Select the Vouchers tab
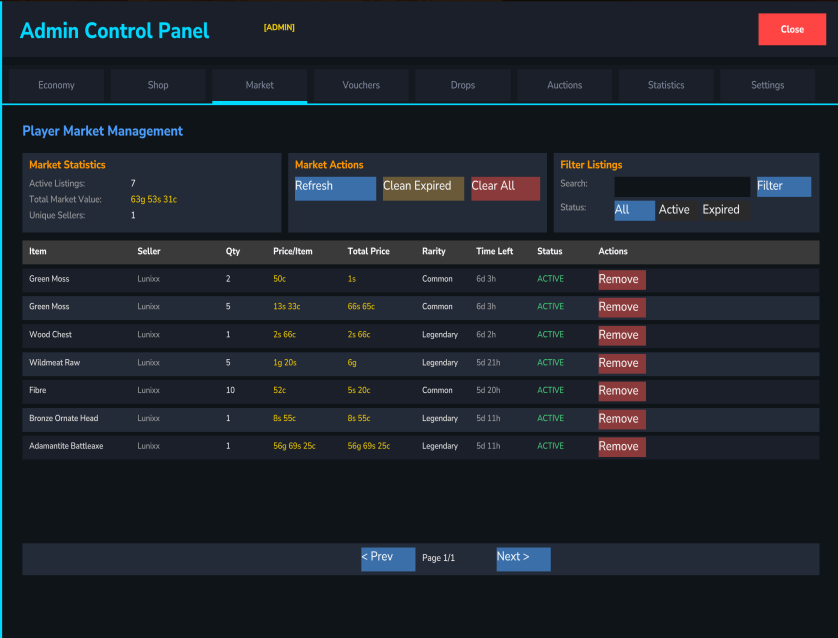Viewport: 838px width, 638px height. [361, 85]
